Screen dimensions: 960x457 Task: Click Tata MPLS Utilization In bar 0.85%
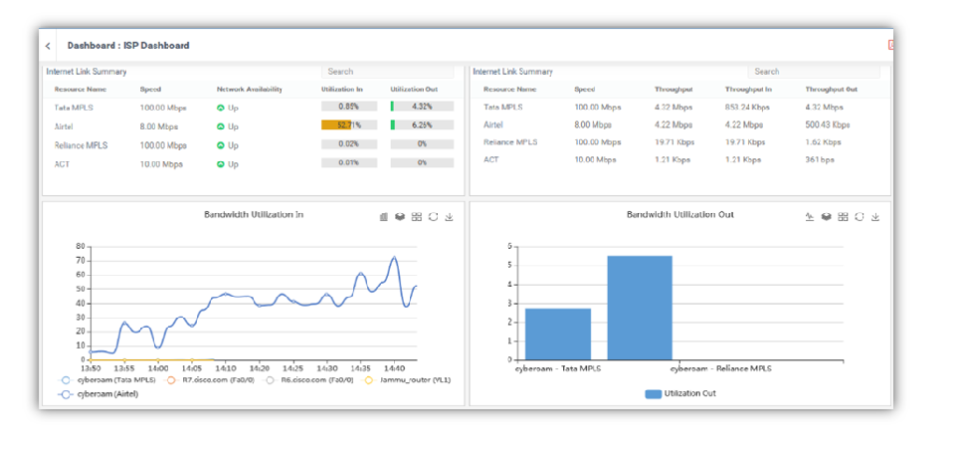pos(349,106)
